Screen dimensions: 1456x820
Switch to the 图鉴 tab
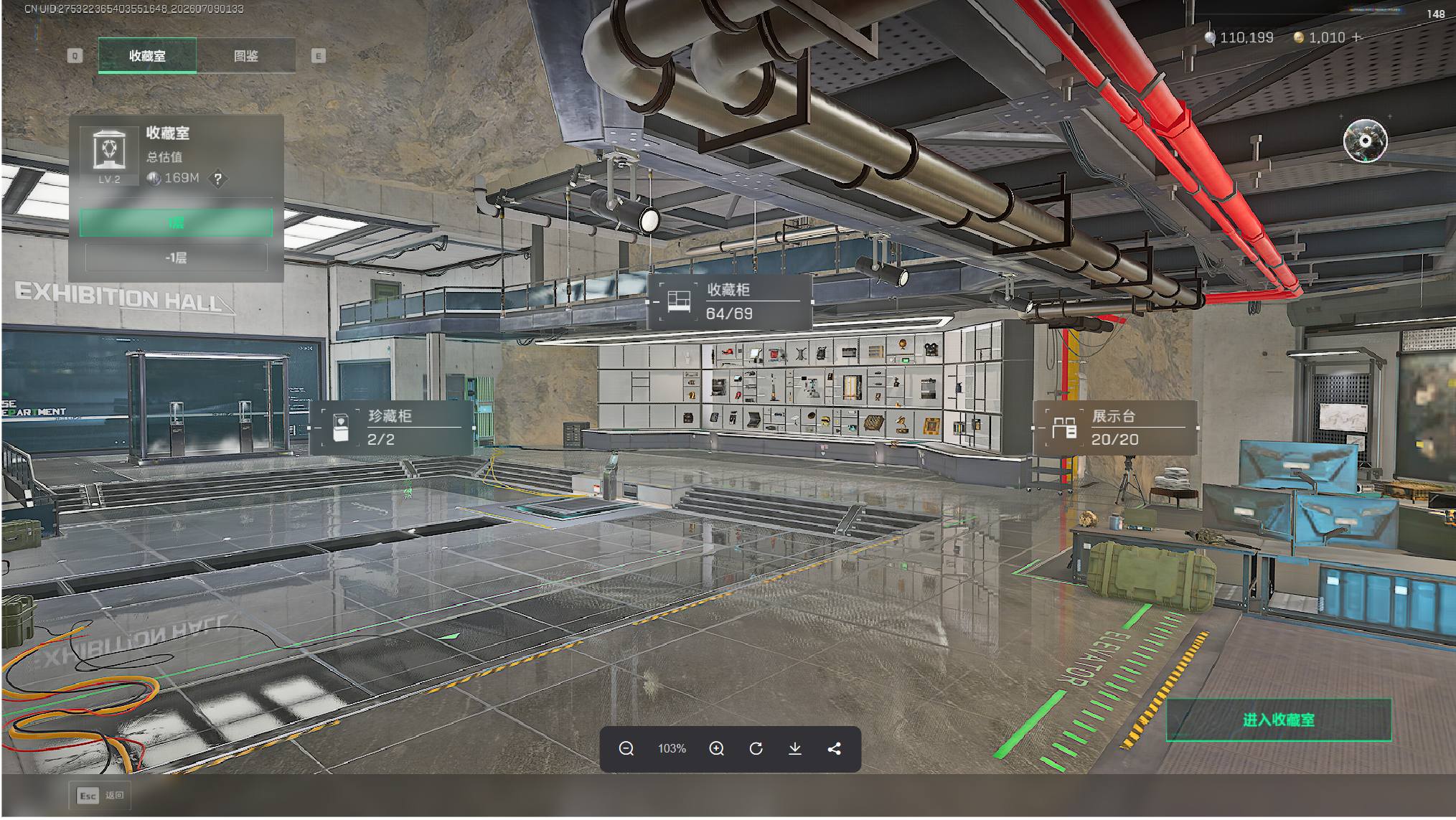(245, 56)
